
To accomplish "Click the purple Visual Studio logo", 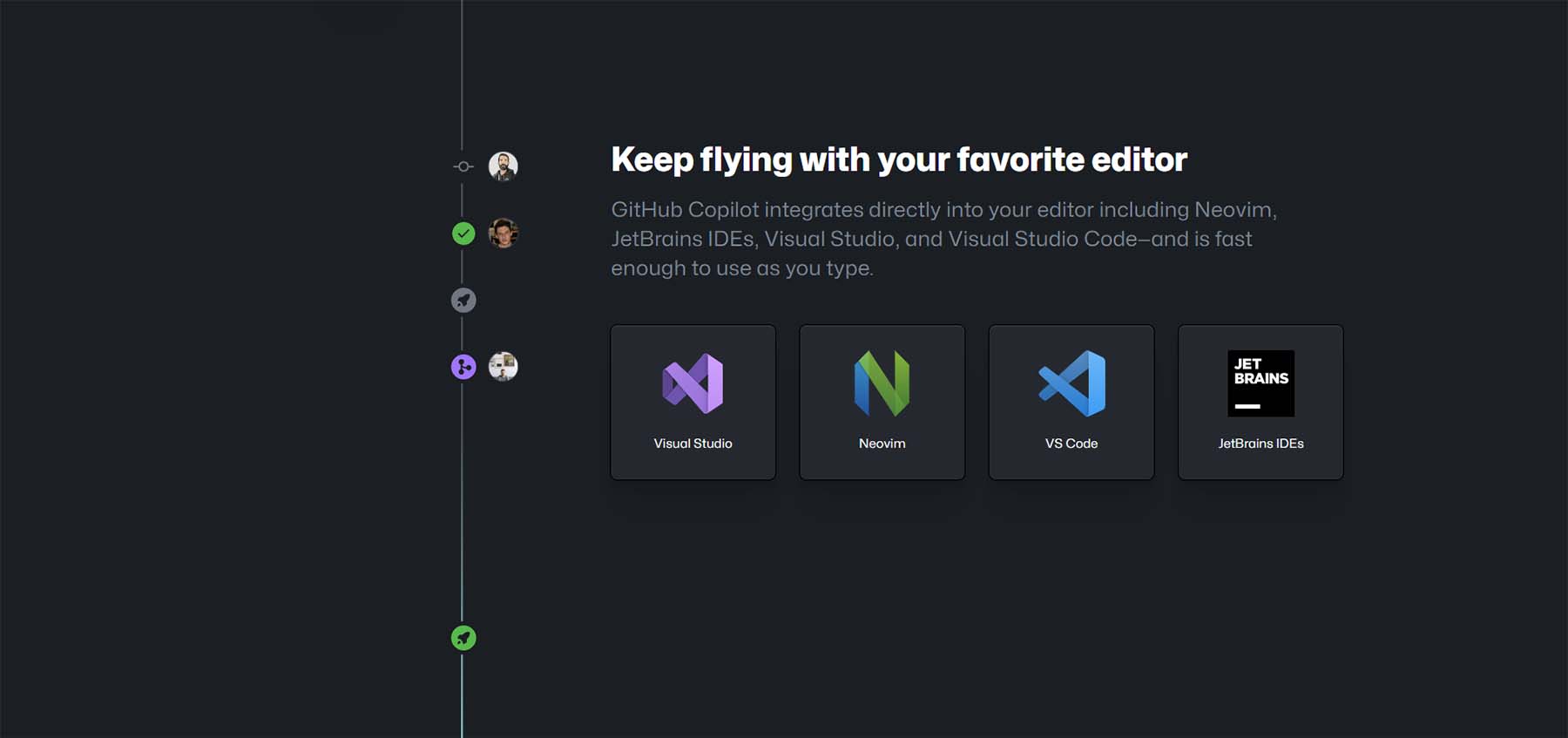I will pyautogui.click(x=693, y=383).
